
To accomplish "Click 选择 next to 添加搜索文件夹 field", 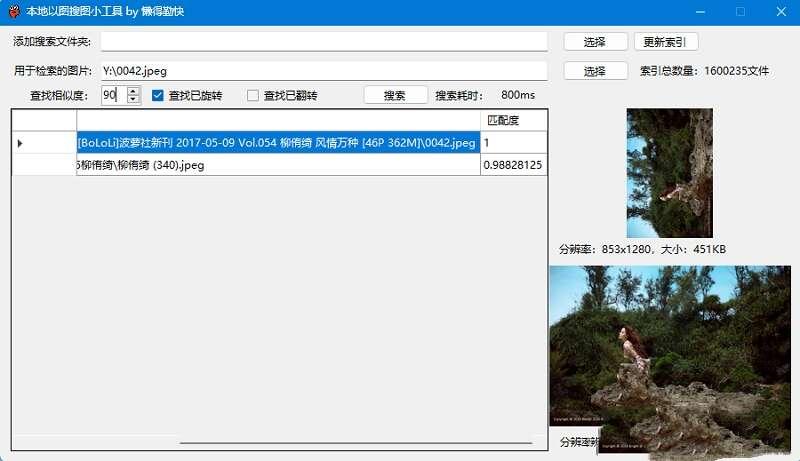I will (x=595, y=42).
